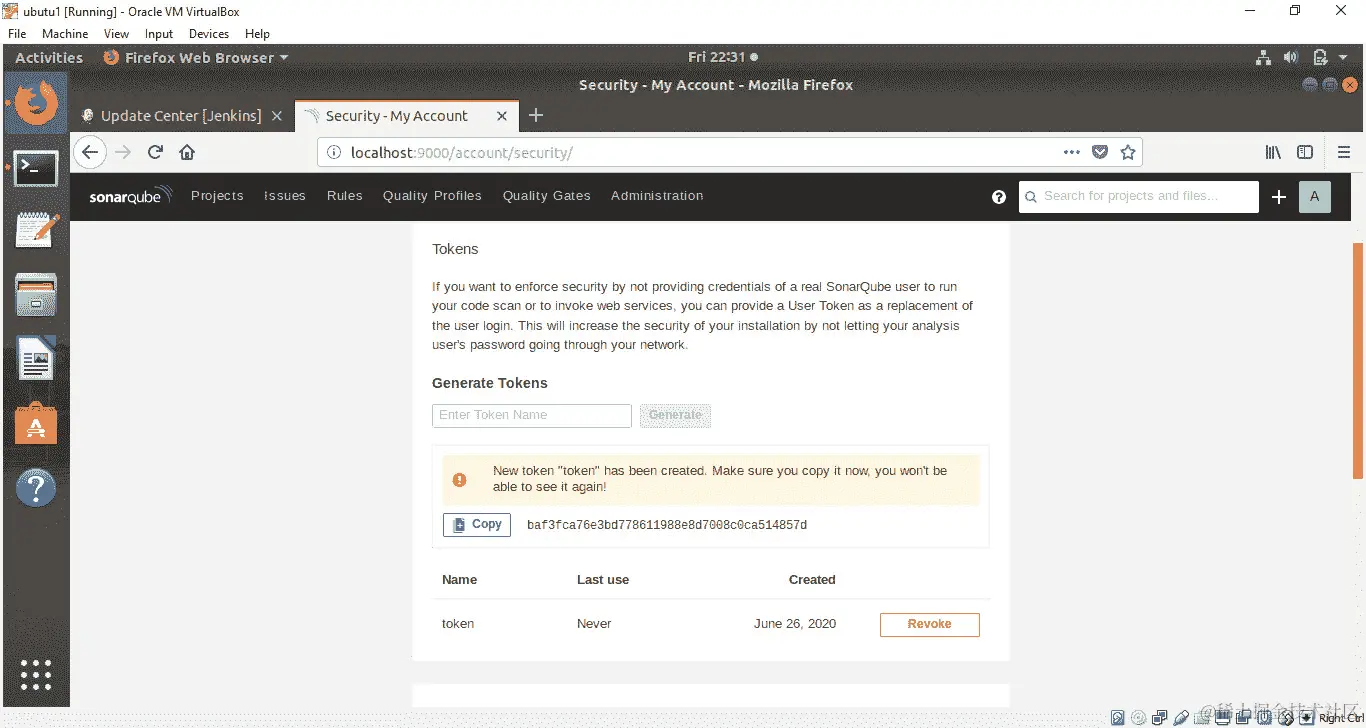
Task: Open the Firefox Library button
Action: click(x=1273, y=152)
